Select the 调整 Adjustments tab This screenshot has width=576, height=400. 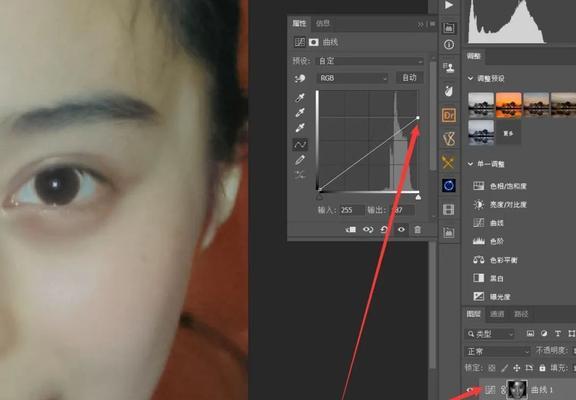(474, 56)
